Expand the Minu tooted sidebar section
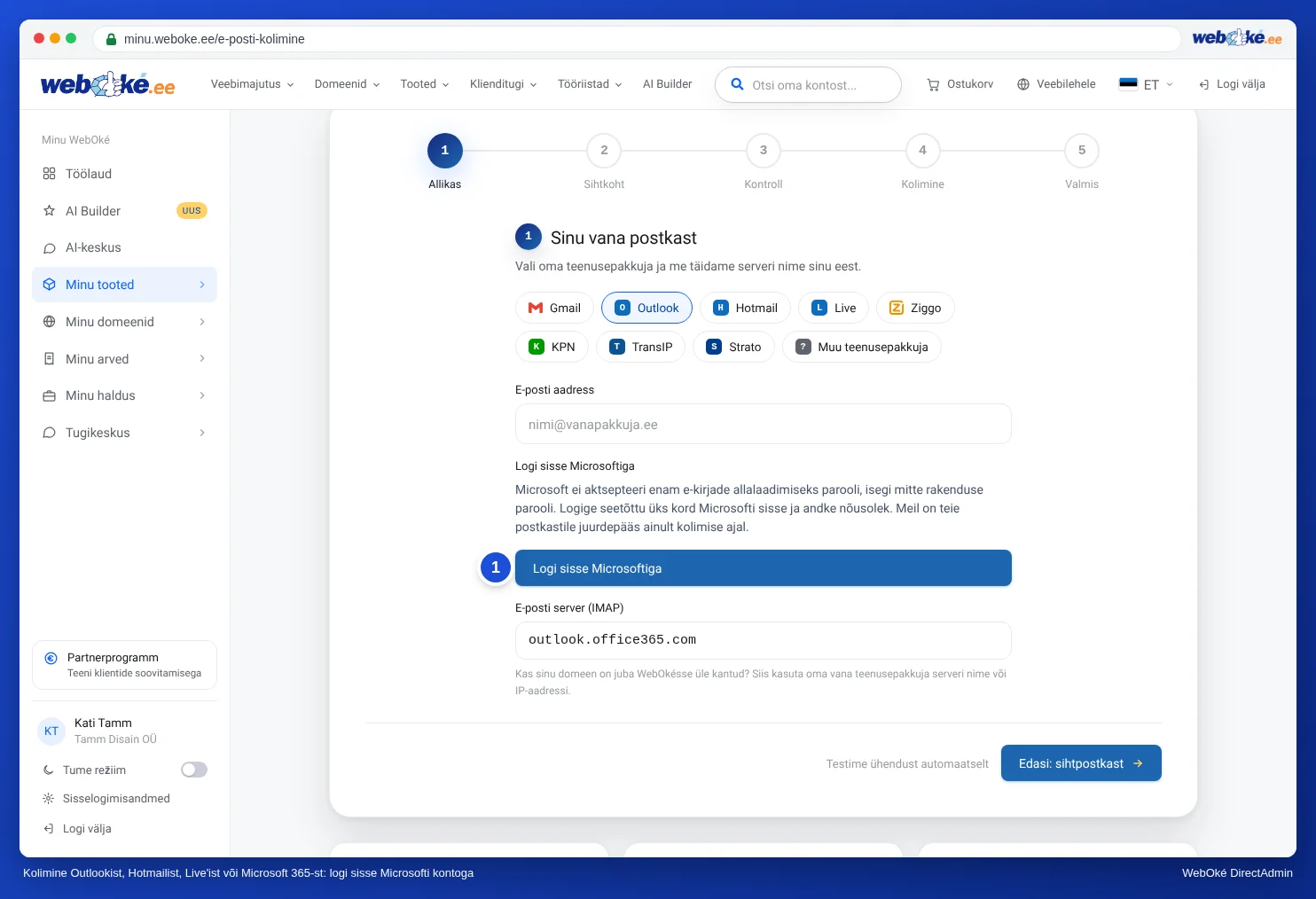Viewport: 1316px width, 899px height. pyautogui.click(x=124, y=285)
